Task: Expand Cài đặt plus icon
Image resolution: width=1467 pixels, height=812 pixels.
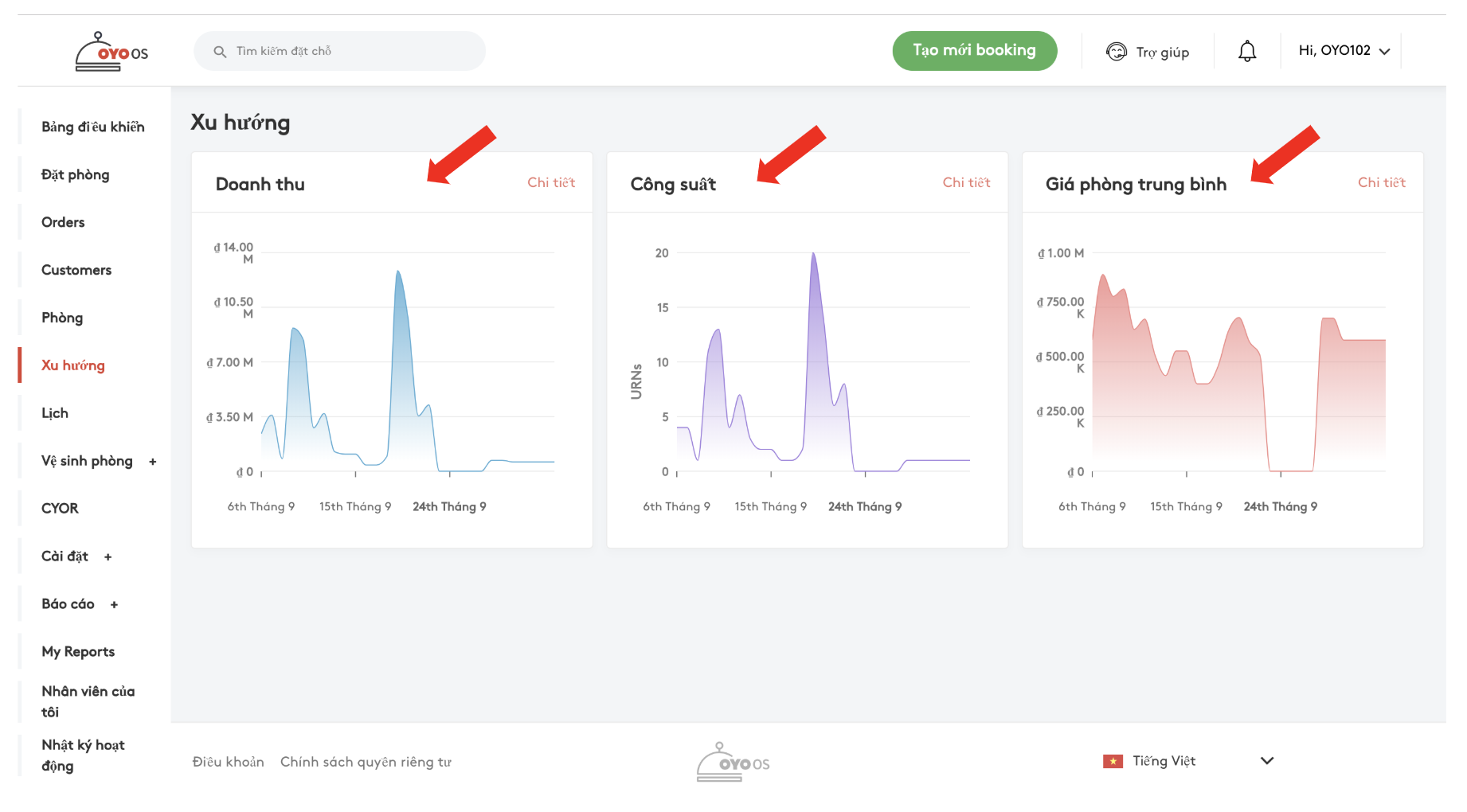Action: pyautogui.click(x=108, y=557)
